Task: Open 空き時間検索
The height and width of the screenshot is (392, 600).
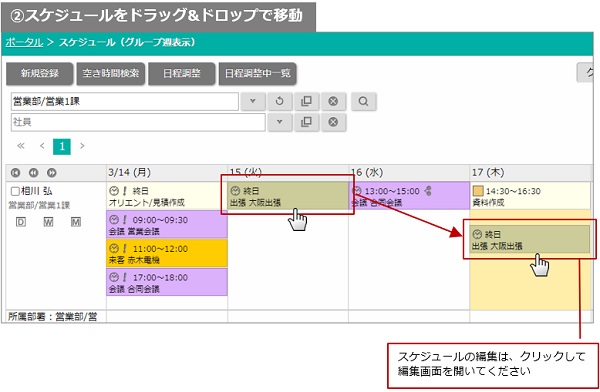Action: point(111,74)
